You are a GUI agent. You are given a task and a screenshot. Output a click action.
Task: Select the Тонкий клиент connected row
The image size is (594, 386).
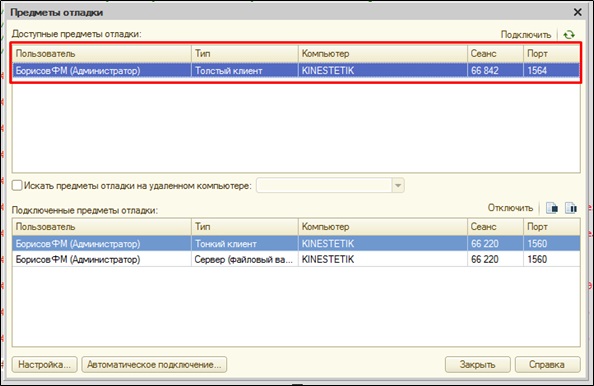pyautogui.click(x=296, y=244)
